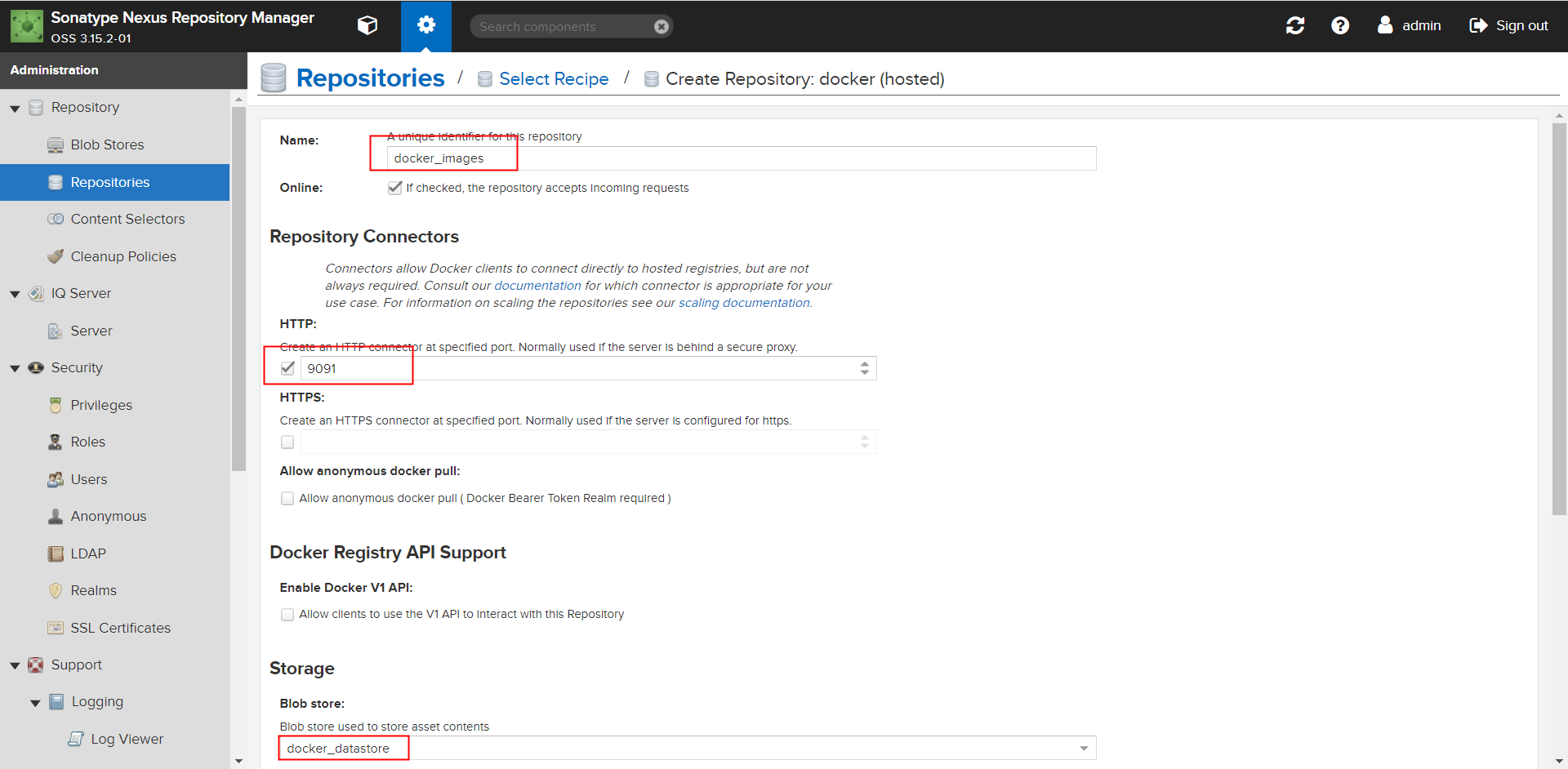This screenshot has width=1568, height=769.
Task: Click the Repositories database icon in sidebar
Action: pyautogui.click(x=56, y=182)
